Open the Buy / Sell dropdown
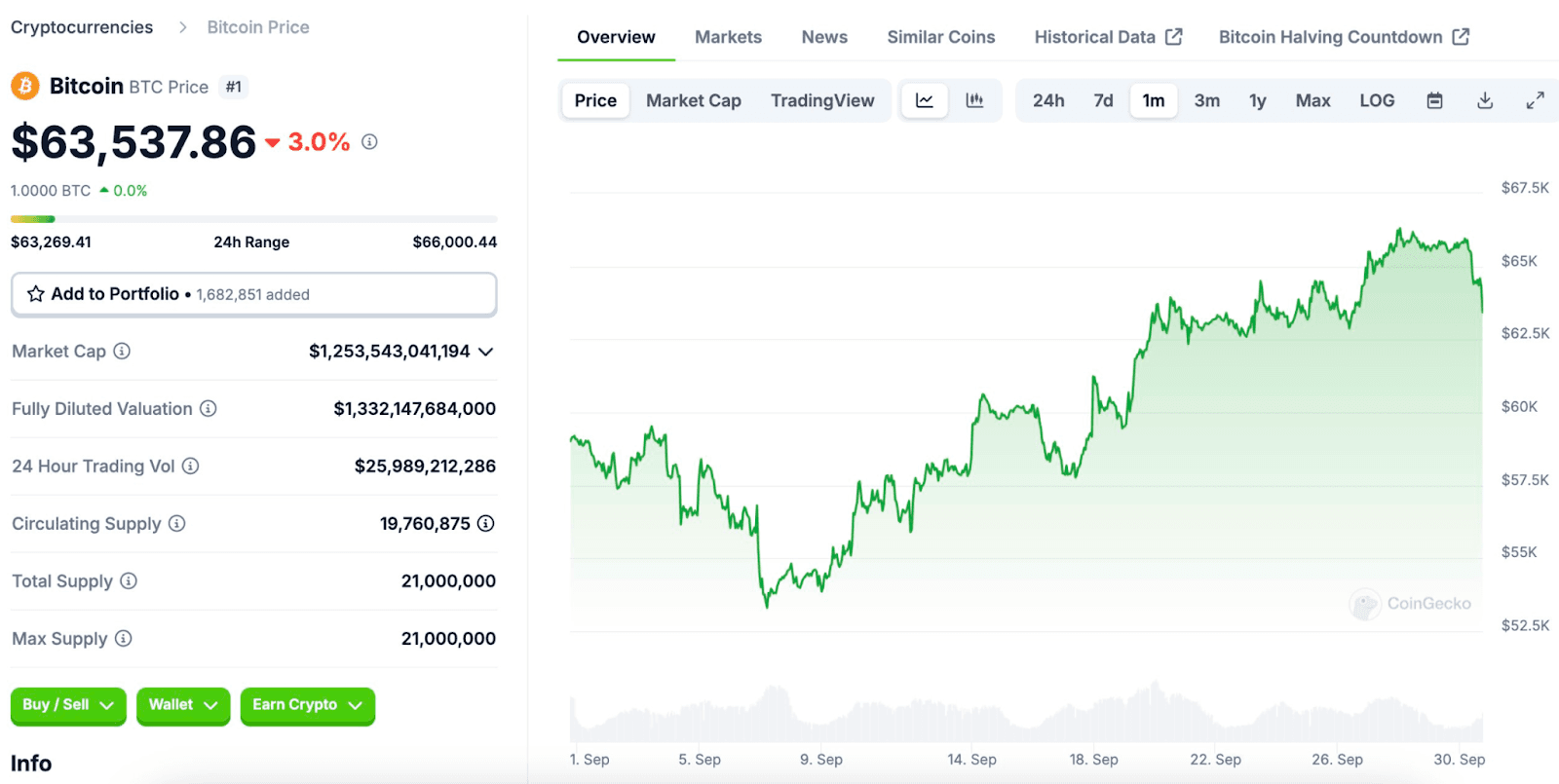Viewport: 1559px width, 784px height. (68, 705)
